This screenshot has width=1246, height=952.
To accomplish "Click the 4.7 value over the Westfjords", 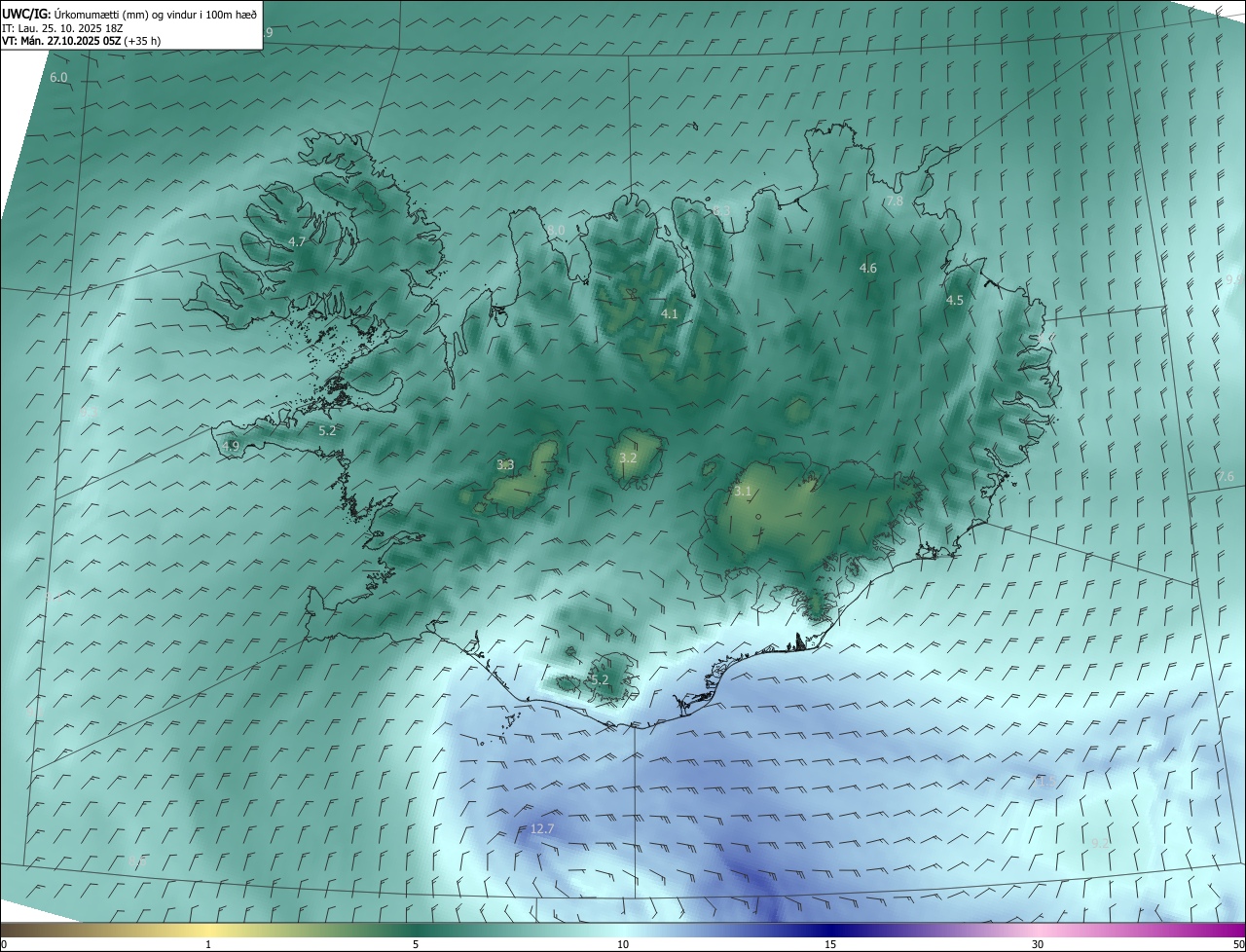I will click(x=297, y=241).
